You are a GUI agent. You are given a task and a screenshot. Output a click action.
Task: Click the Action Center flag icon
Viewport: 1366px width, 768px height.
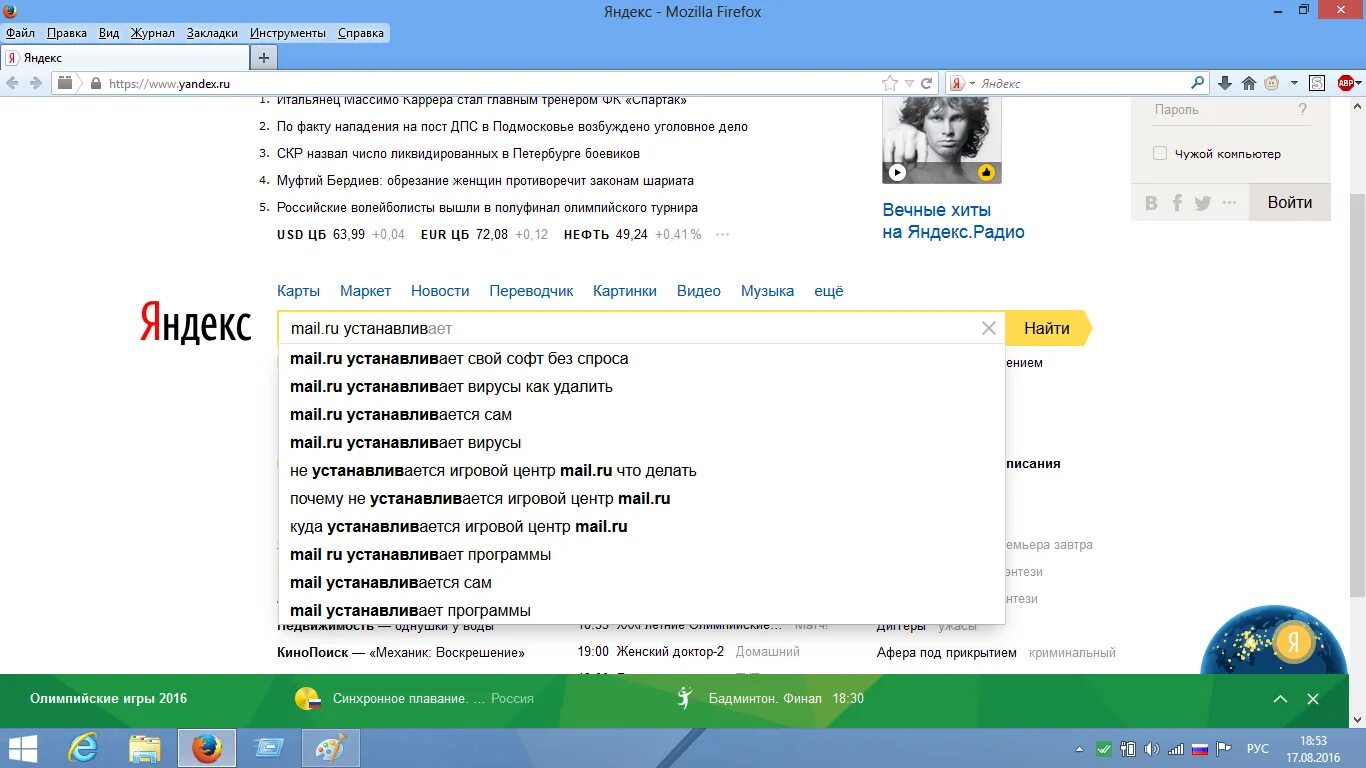1223,749
